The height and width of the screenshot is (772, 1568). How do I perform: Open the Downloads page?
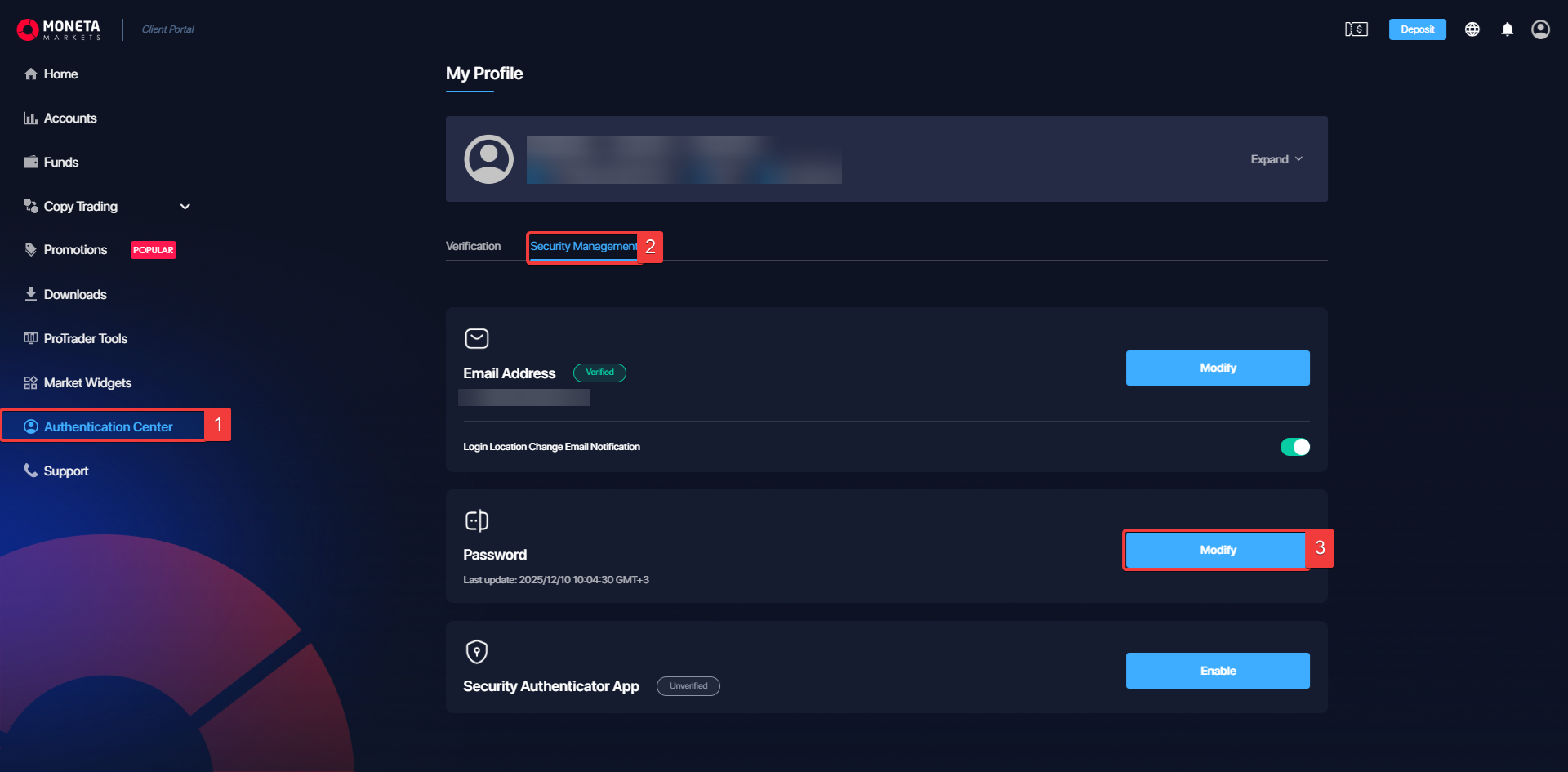click(x=75, y=294)
